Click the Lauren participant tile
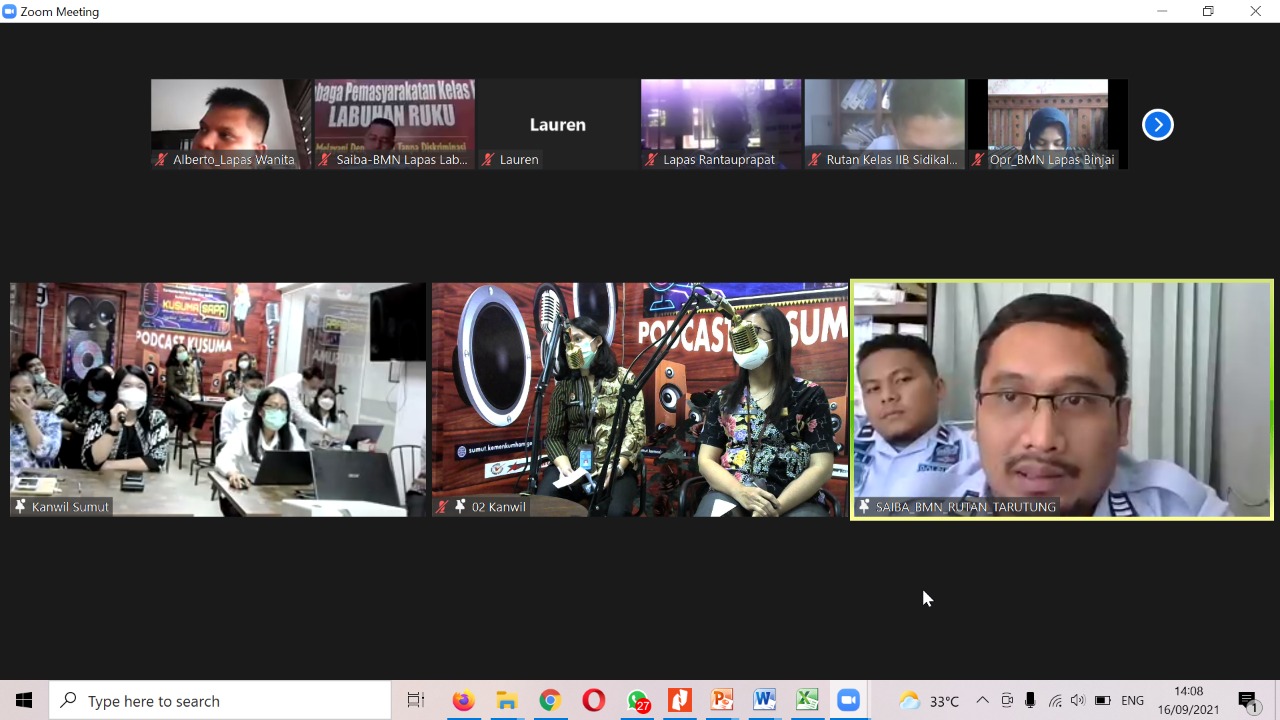This screenshot has width=1280, height=720. pyautogui.click(x=557, y=124)
